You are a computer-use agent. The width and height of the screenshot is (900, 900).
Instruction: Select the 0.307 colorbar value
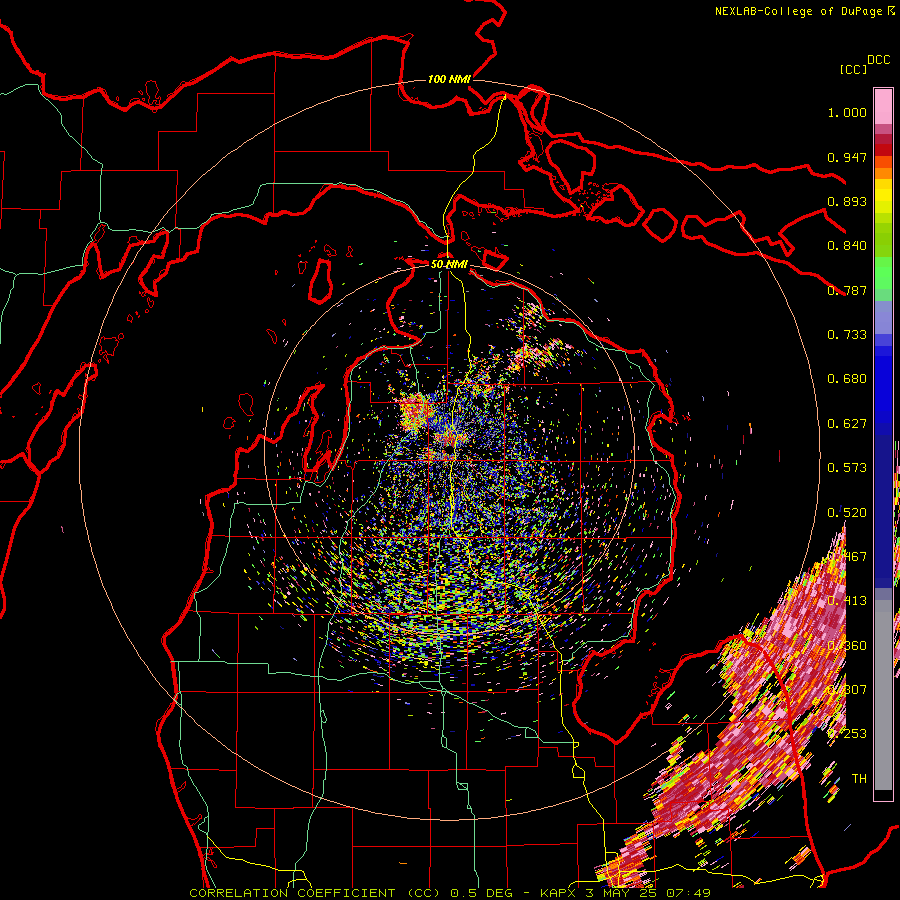[847, 690]
